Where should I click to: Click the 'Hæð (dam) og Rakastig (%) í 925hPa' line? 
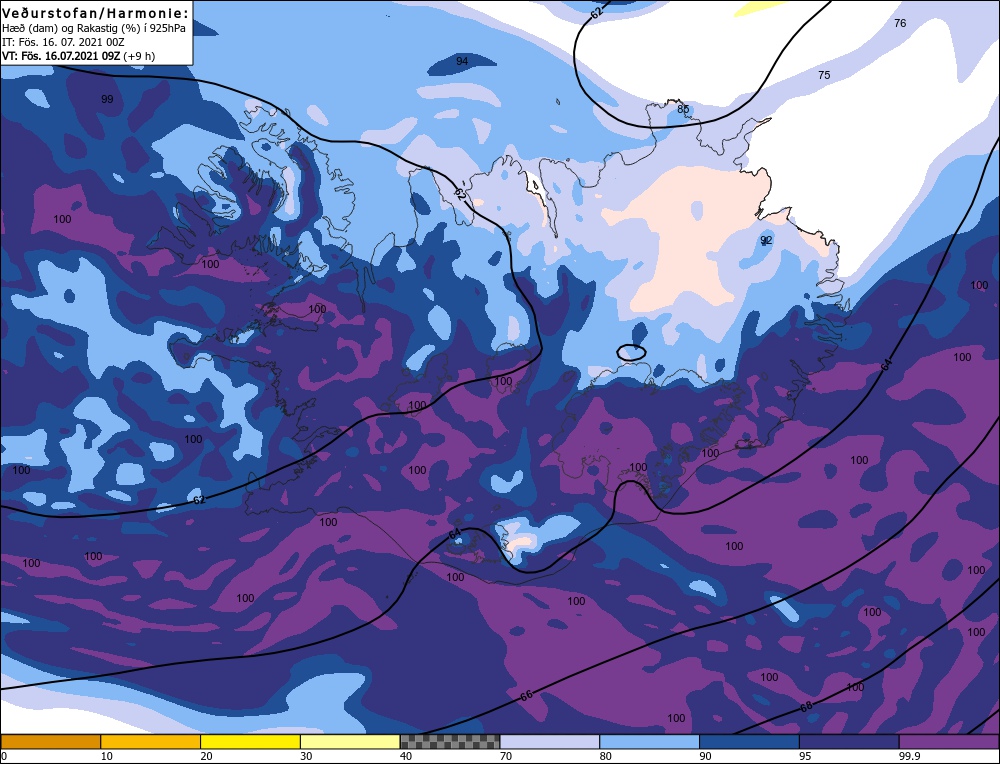[94, 28]
